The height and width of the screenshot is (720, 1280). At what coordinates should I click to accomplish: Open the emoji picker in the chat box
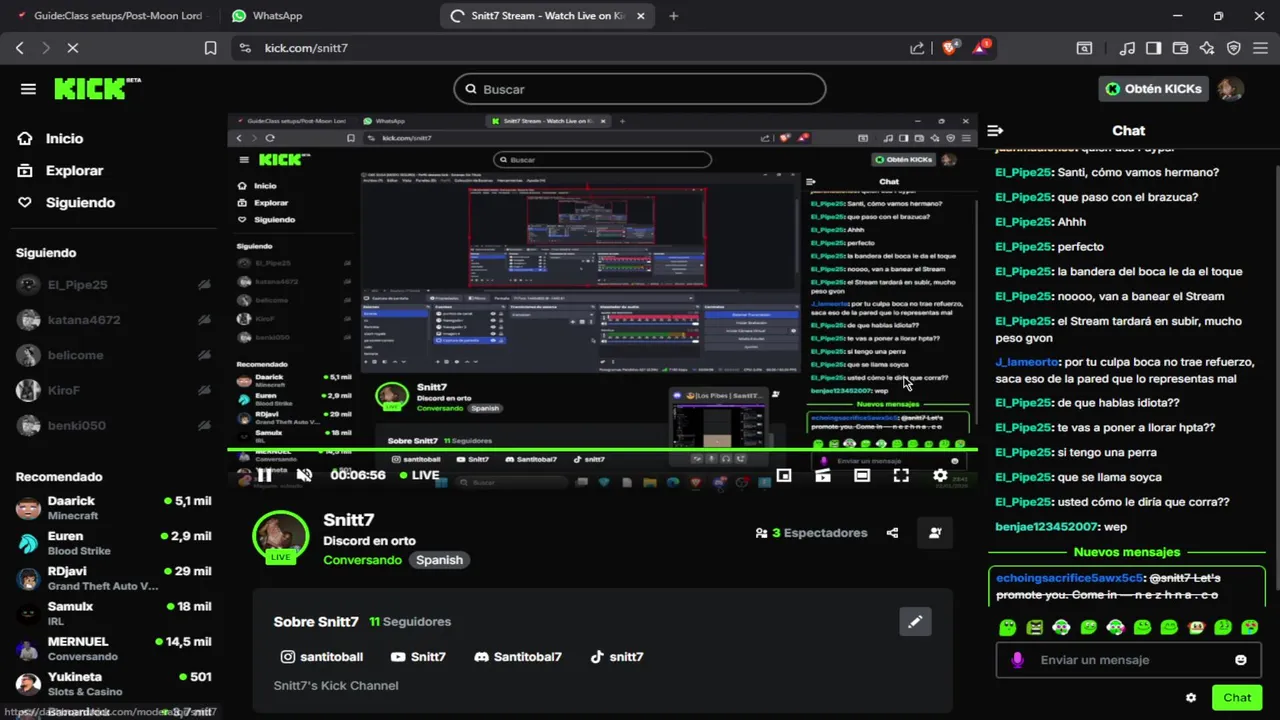click(1241, 660)
